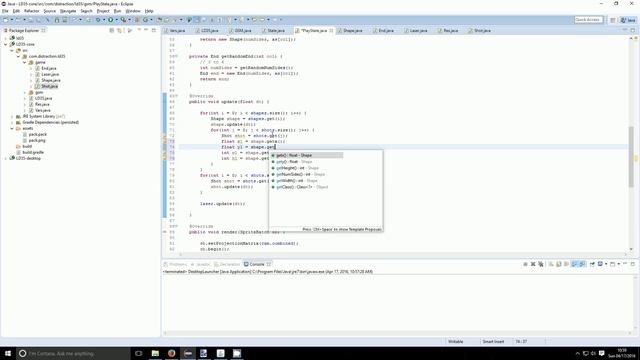Screen dimensions: 640x360
Task: Collapse the assets folder node
Action: pyautogui.click(x=12, y=128)
